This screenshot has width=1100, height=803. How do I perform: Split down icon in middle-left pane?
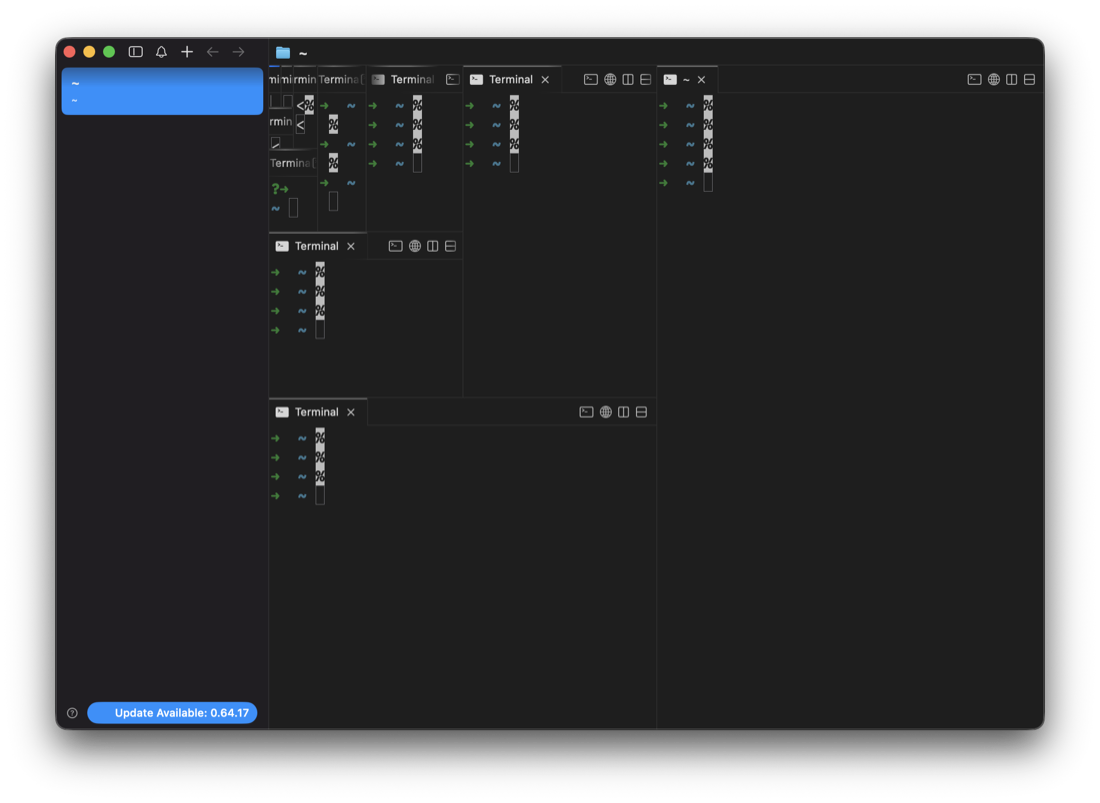(450, 246)
